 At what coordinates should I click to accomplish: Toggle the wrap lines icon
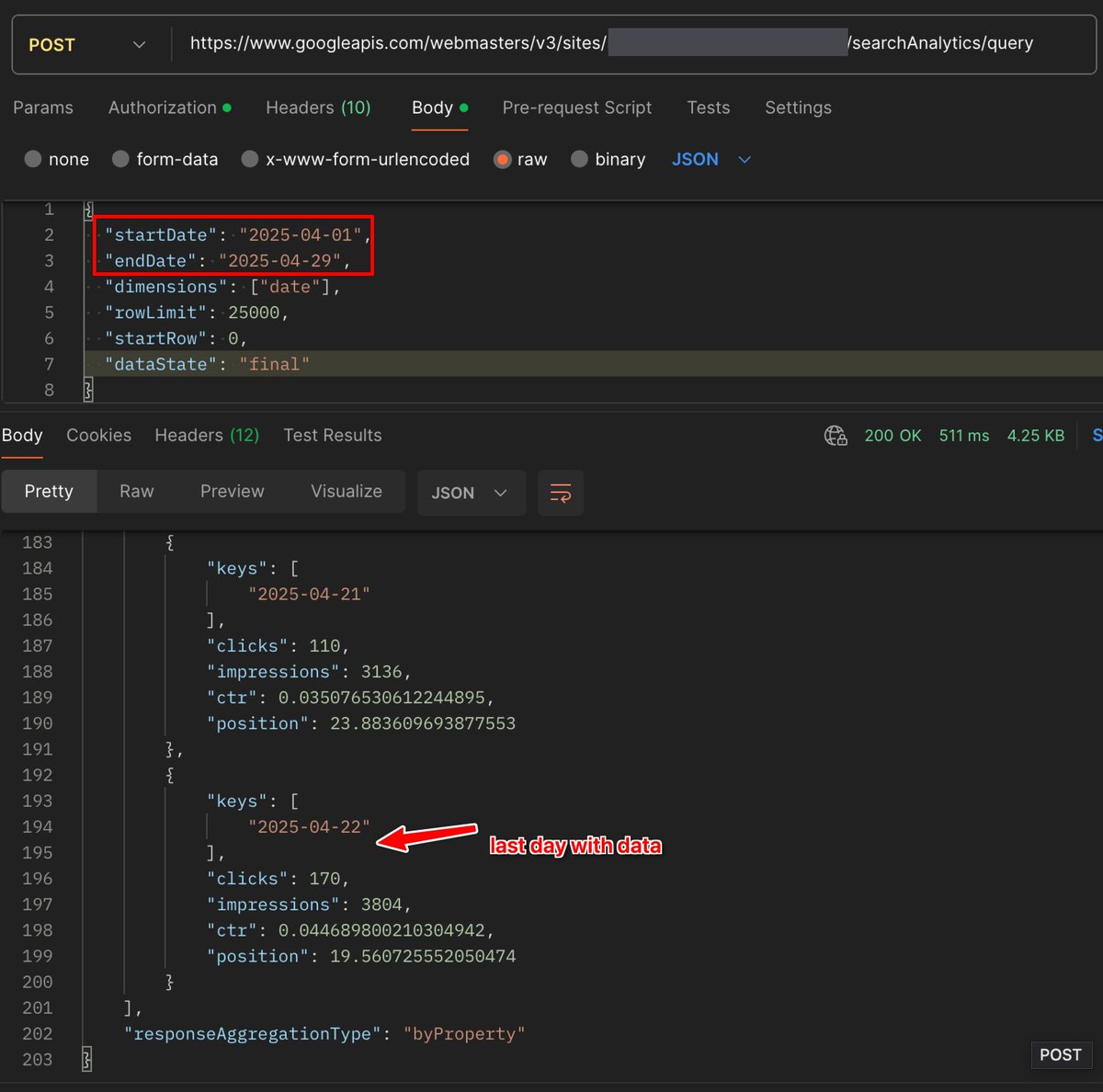(x=561, y=493)
